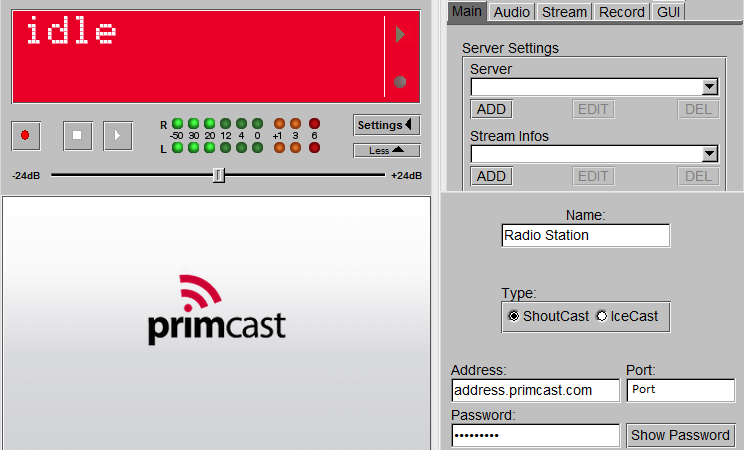Click the idle status text in display
The image size is (744, 450).
tap(71, 30)
